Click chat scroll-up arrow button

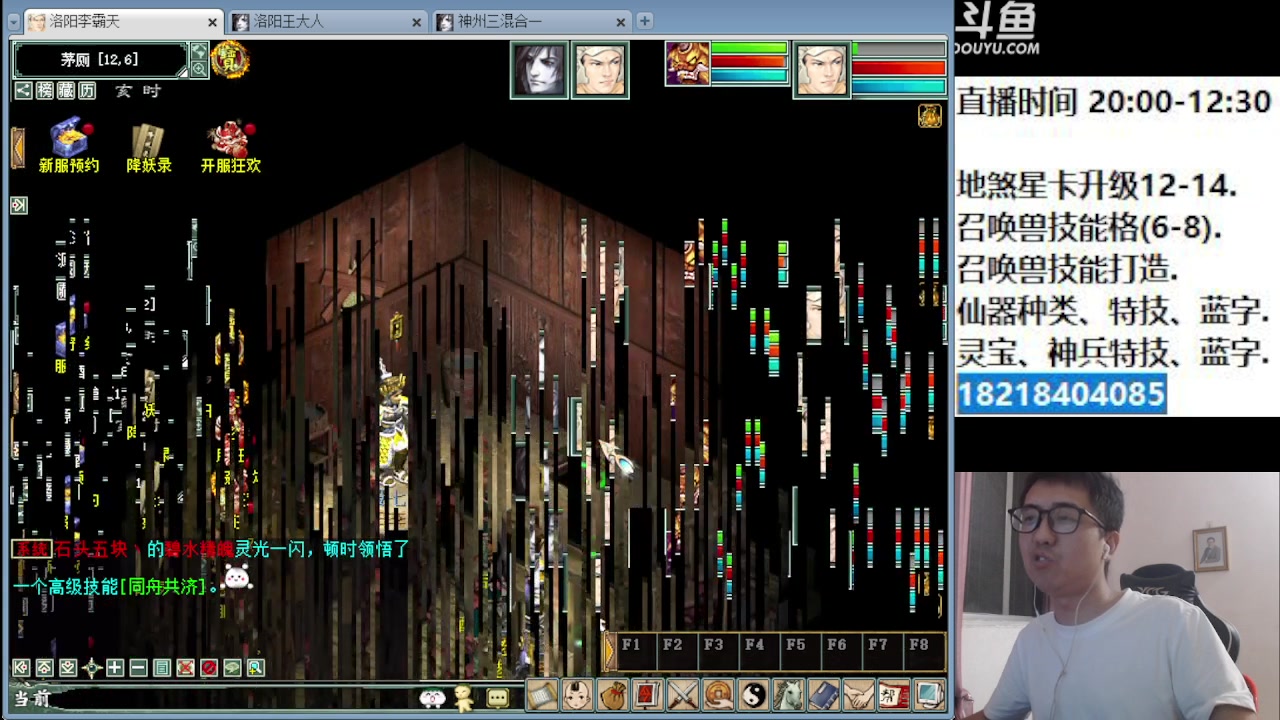click(x=44, y=668)
